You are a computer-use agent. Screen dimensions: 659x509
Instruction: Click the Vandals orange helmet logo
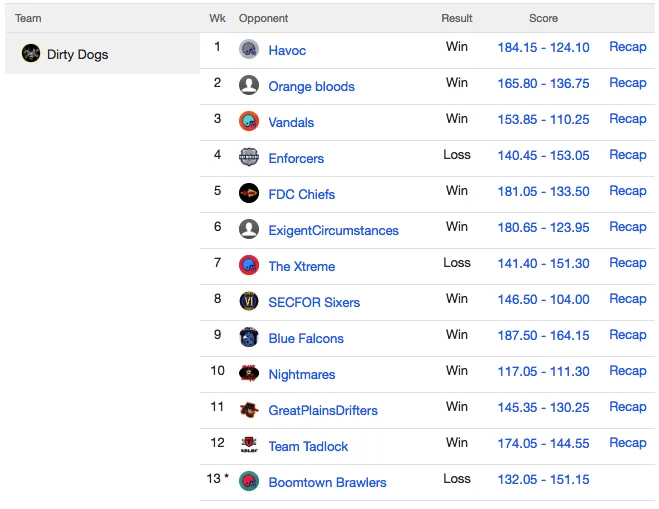(x=249, y=121)
